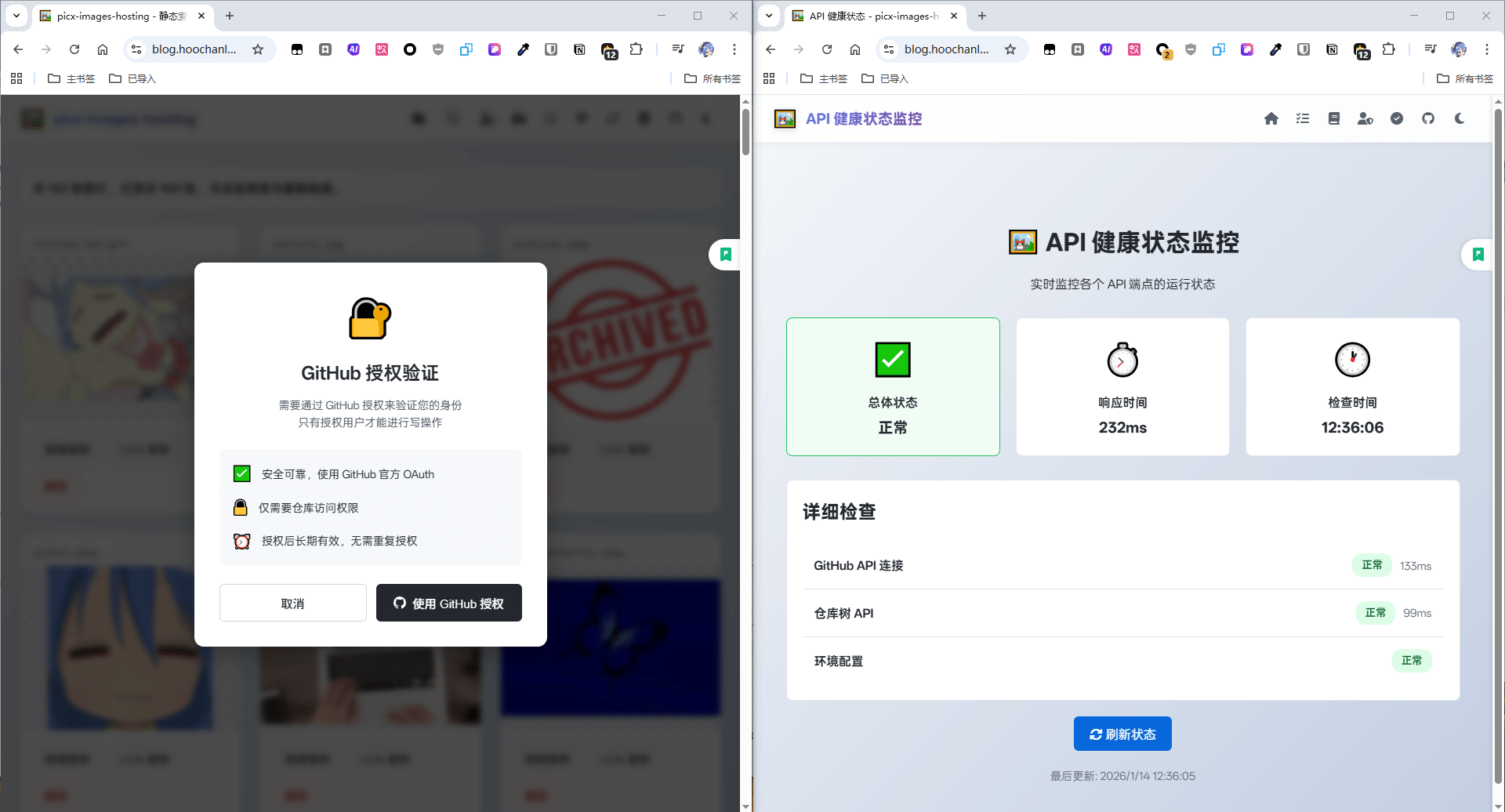Click the 正常 badge in GitHub API 连接 row

click(1372, 565)
